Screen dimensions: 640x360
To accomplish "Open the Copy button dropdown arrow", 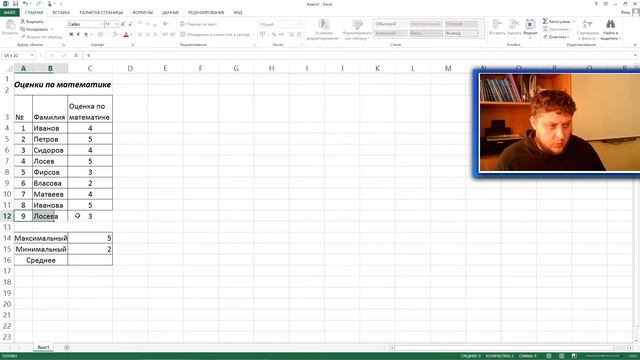I will point(52,29).
